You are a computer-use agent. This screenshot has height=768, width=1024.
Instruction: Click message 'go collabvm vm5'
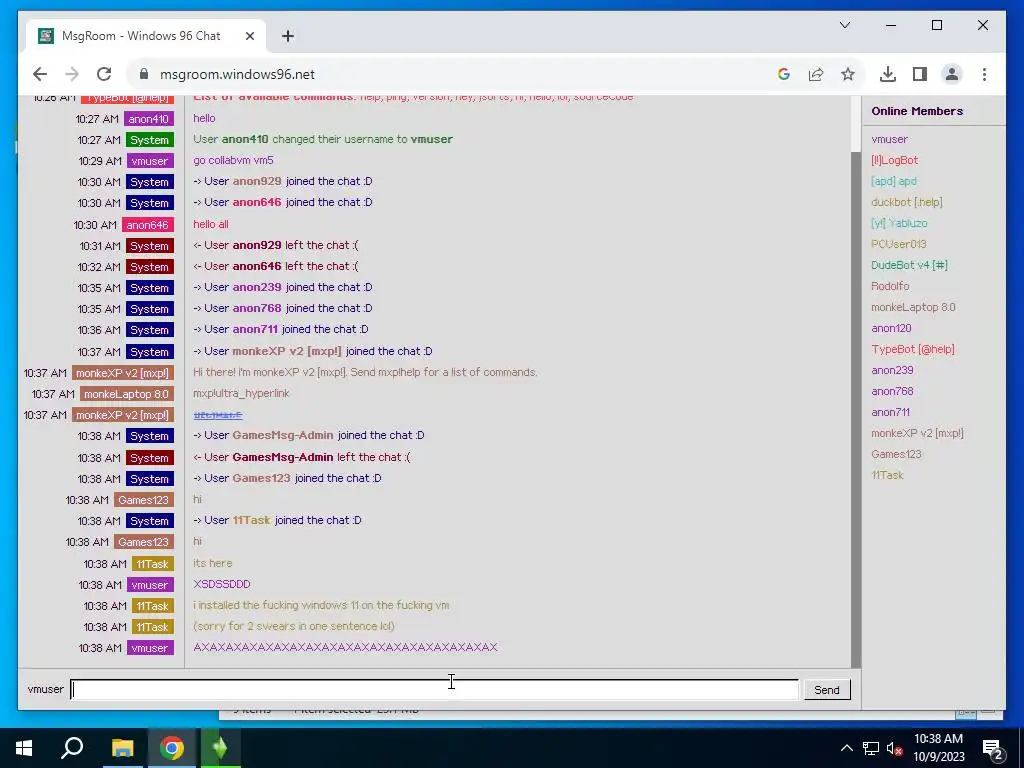click(233, 160)
